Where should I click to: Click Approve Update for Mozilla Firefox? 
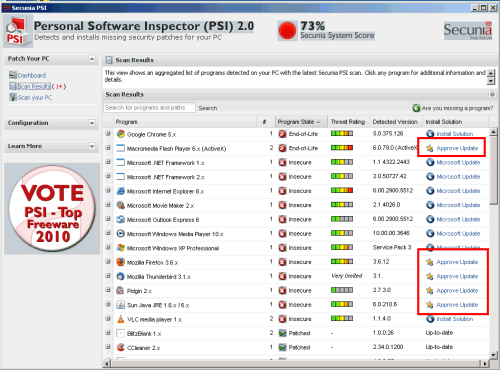pos(457,262)
